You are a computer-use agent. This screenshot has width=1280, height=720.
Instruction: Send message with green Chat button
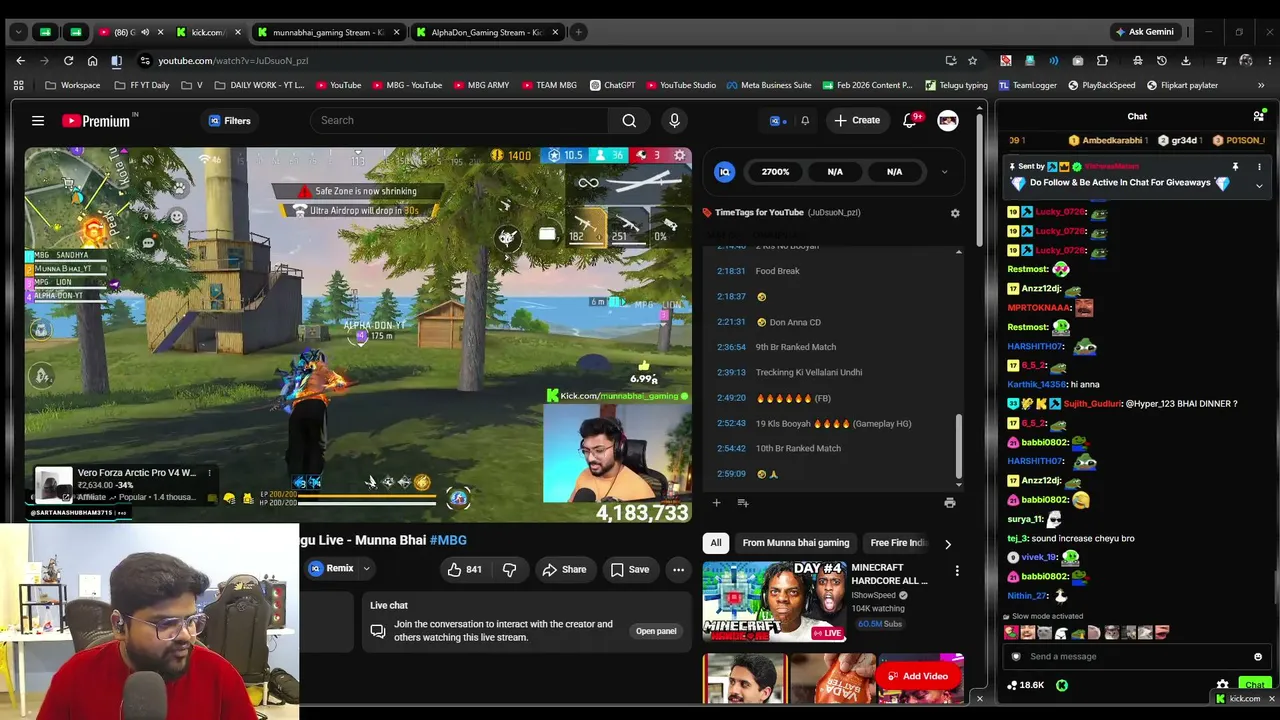point(1254,685)
